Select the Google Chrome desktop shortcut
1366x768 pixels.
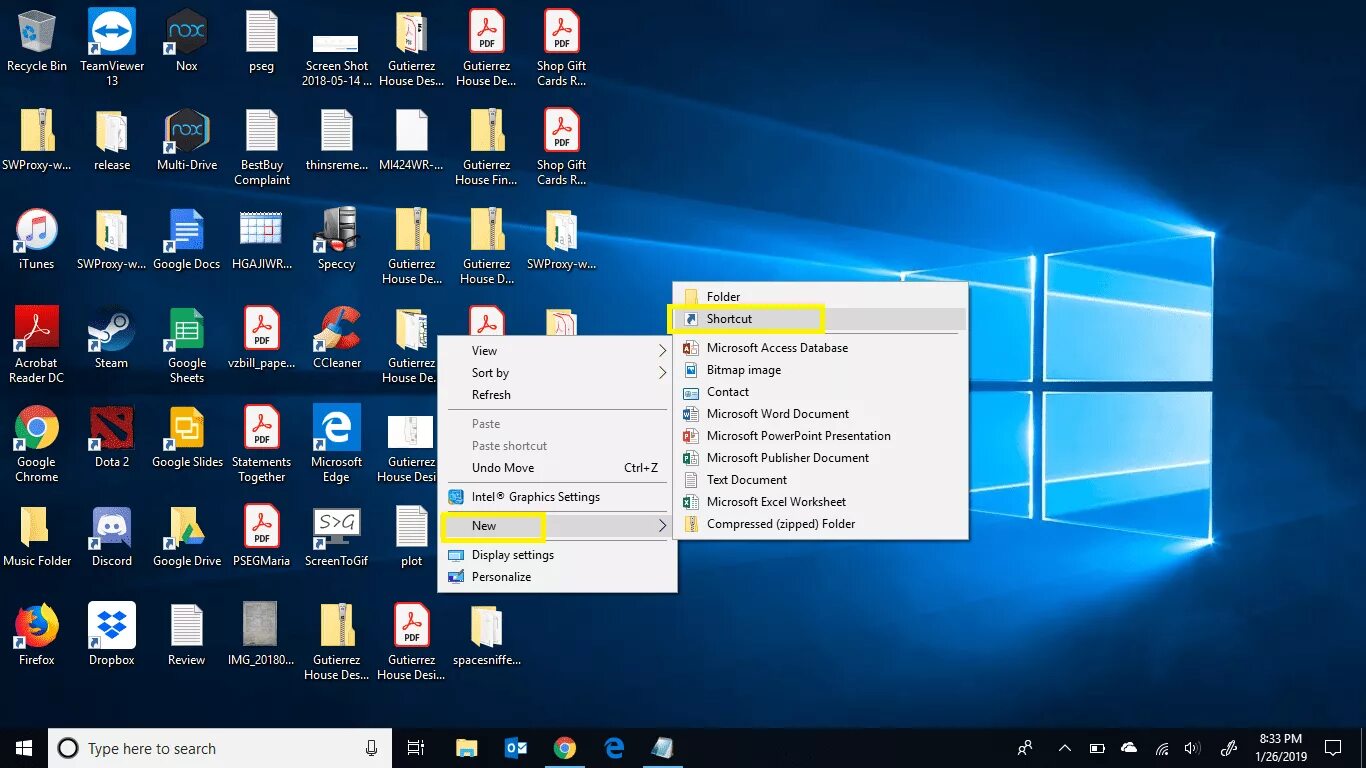(x=37, y=444)
